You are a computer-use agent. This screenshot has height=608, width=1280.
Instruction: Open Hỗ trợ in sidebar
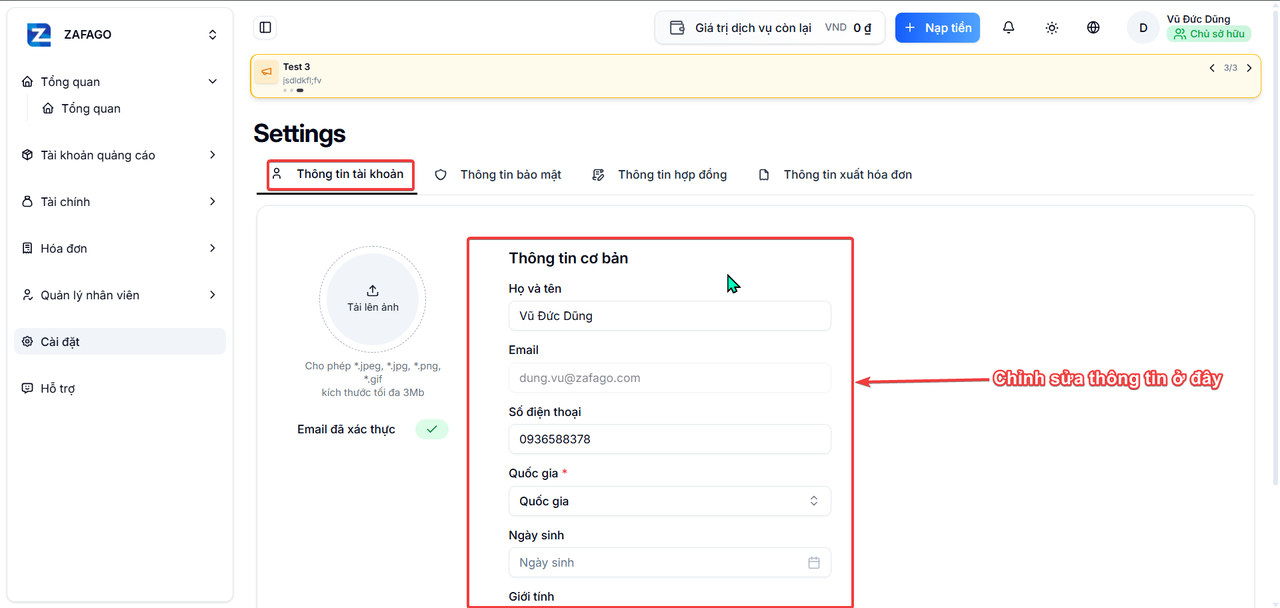pyautogui.click(x=120, y=388)
